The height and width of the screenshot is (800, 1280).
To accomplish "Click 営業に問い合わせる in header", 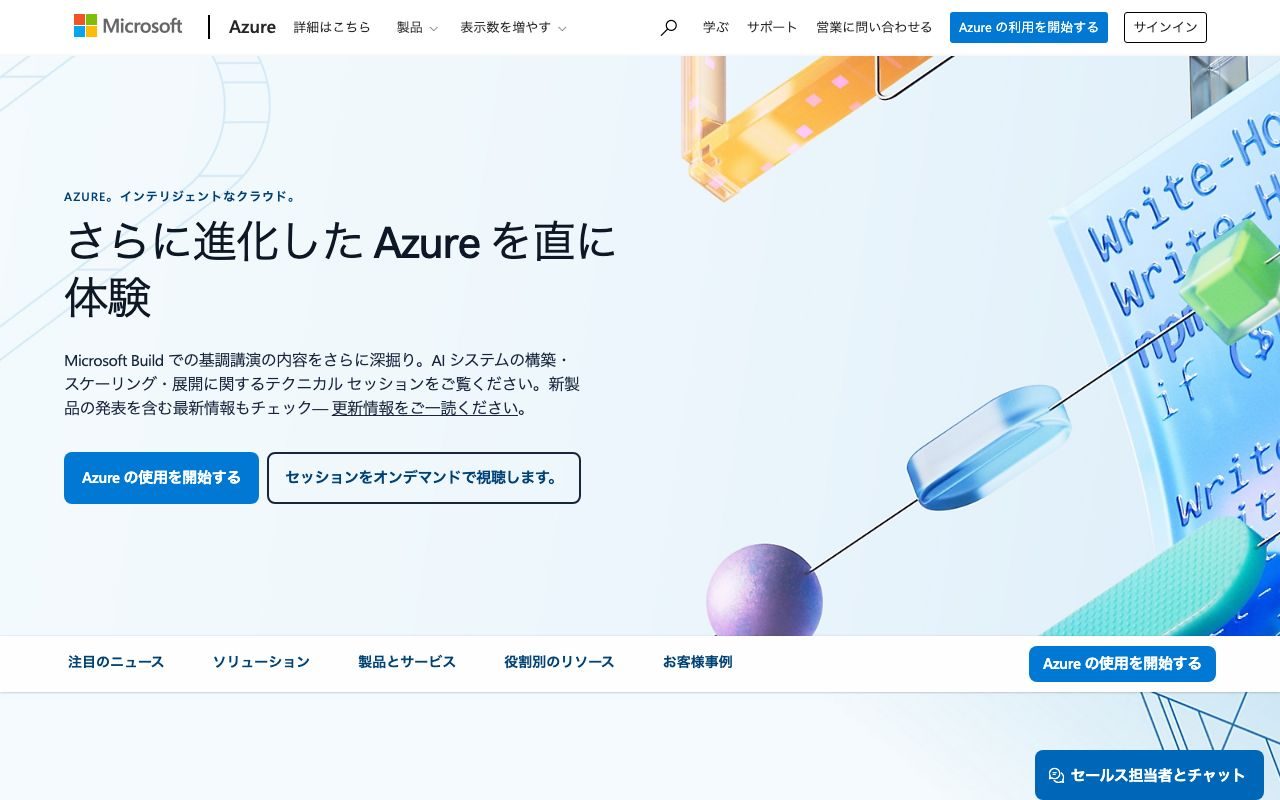I will point(874,27).
